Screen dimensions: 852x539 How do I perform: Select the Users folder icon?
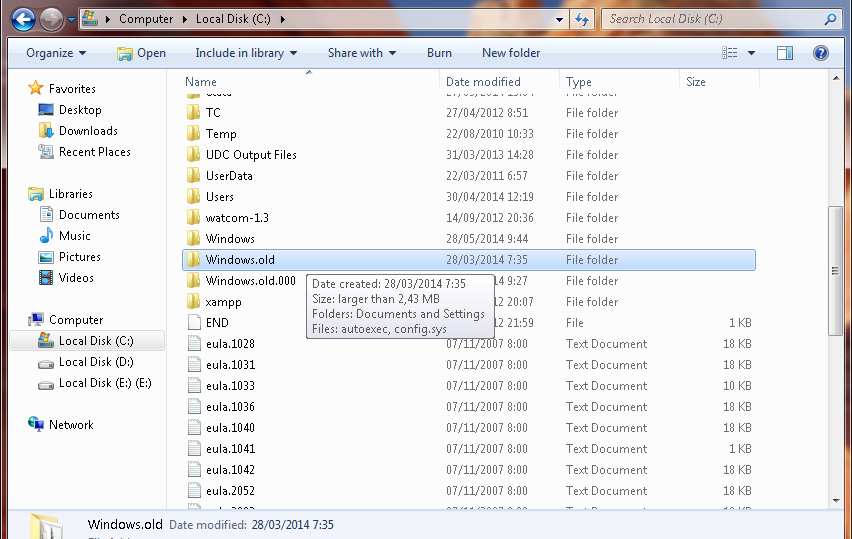[193, 197]
